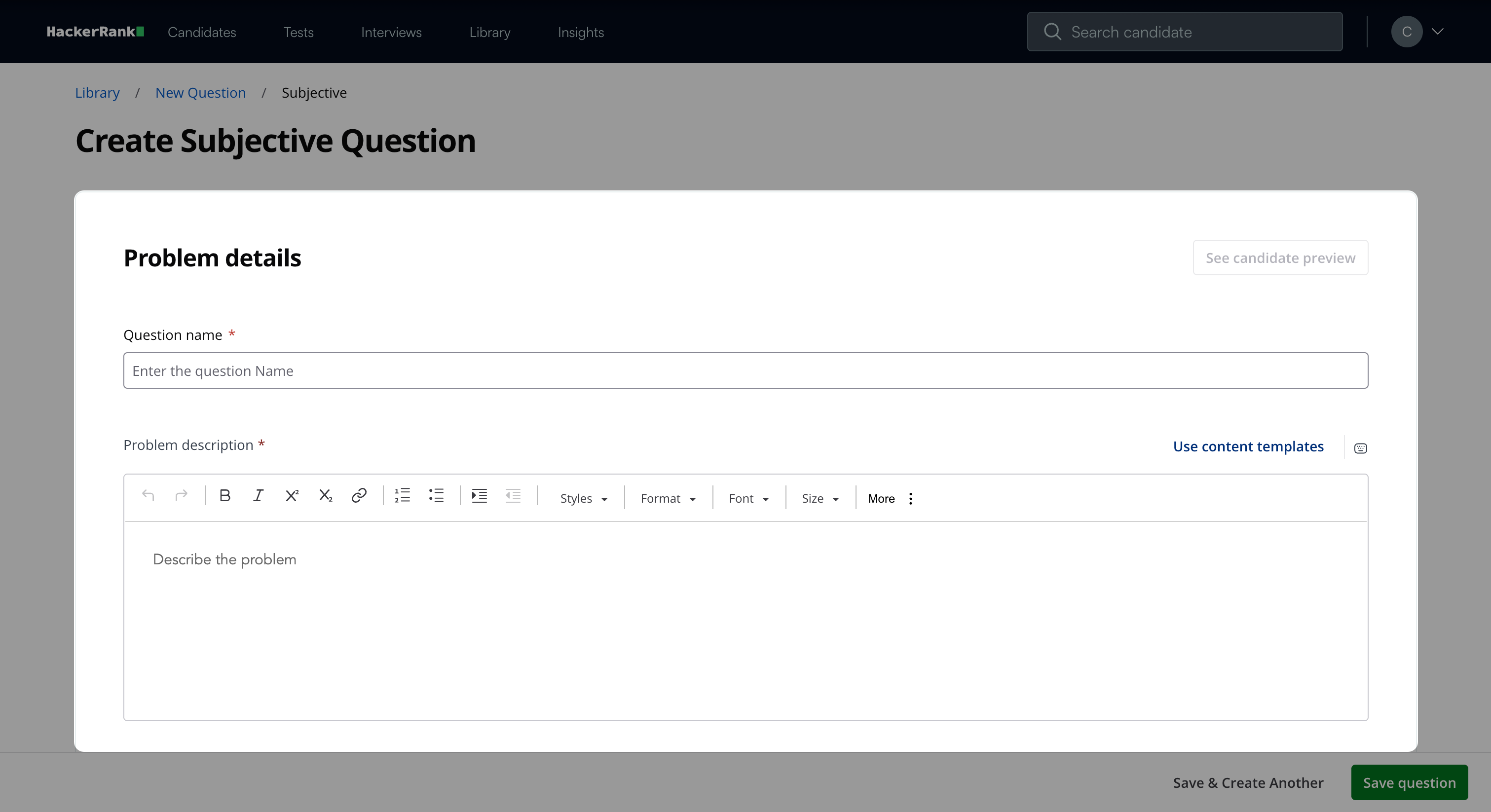
Task: Click the Save question button
Action: [x=1409, y=782]
